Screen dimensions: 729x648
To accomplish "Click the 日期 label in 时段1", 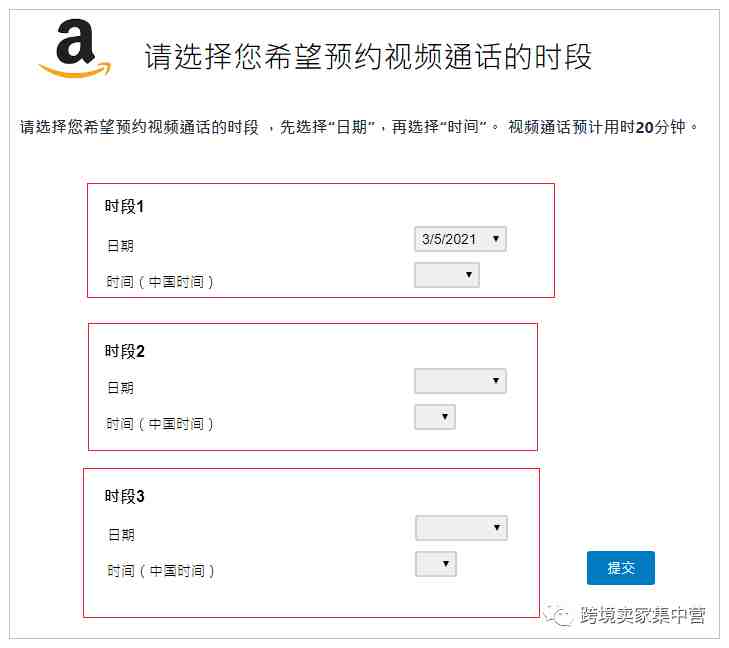I will [x=120, y=245].
